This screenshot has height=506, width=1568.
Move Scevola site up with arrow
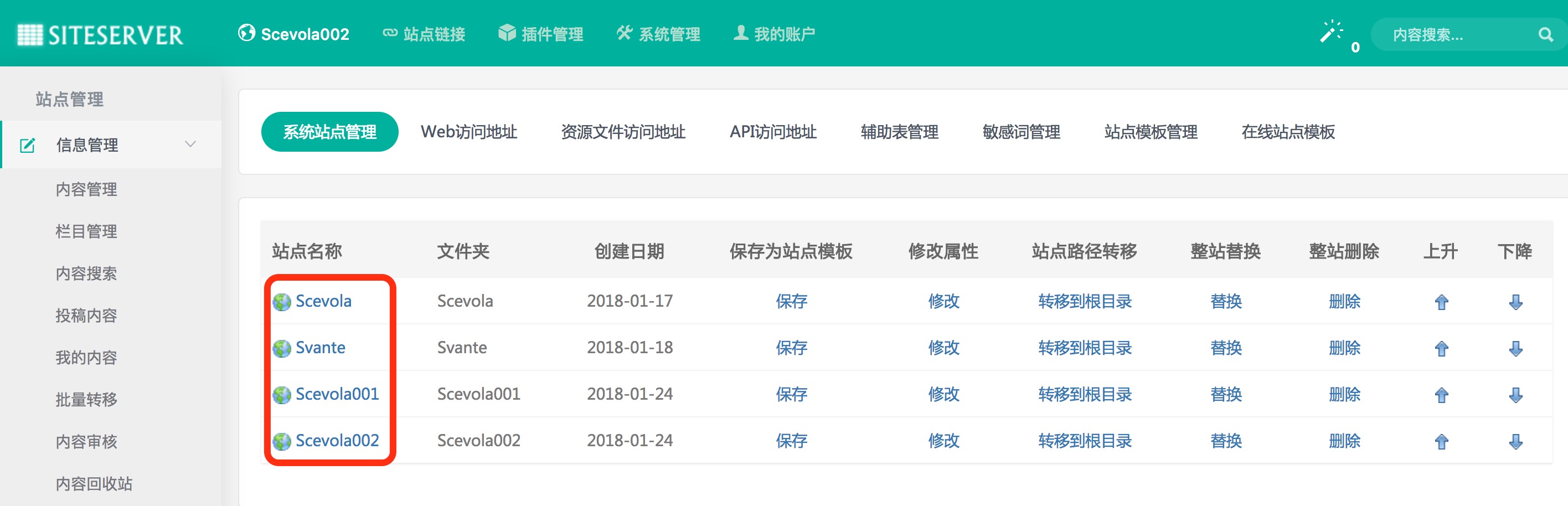[1441, 302]
